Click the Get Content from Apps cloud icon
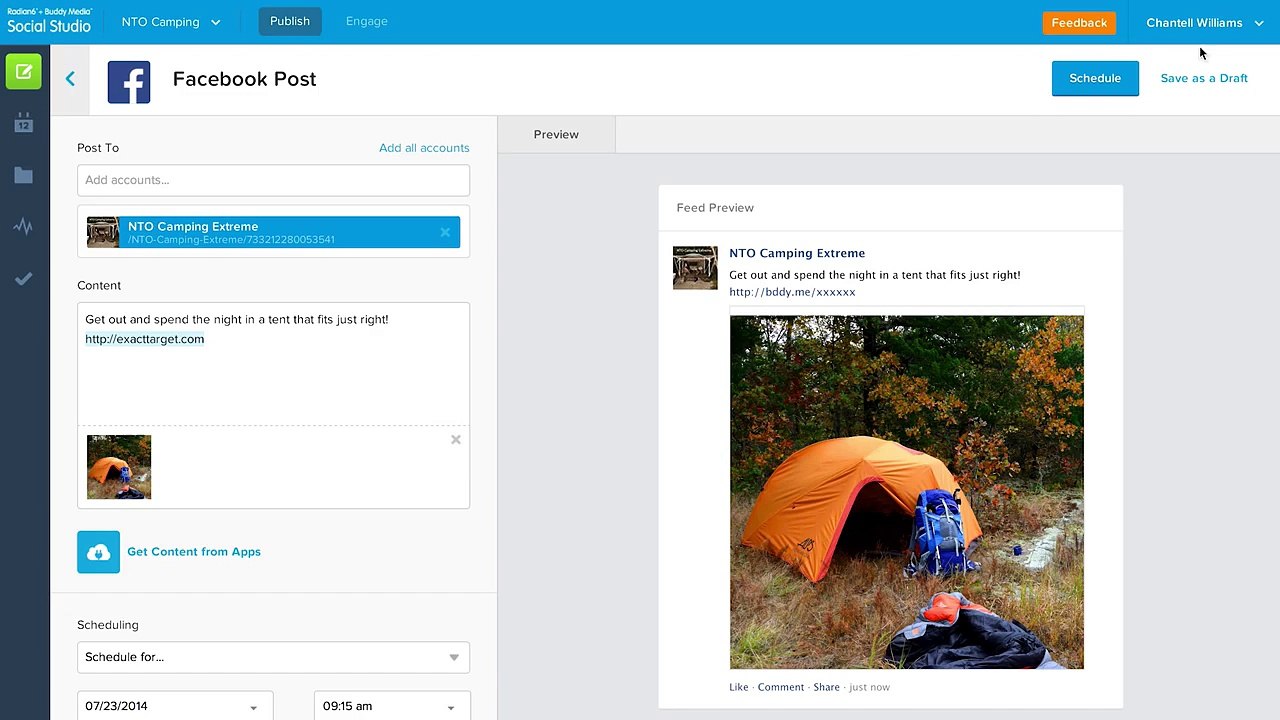 98,552
